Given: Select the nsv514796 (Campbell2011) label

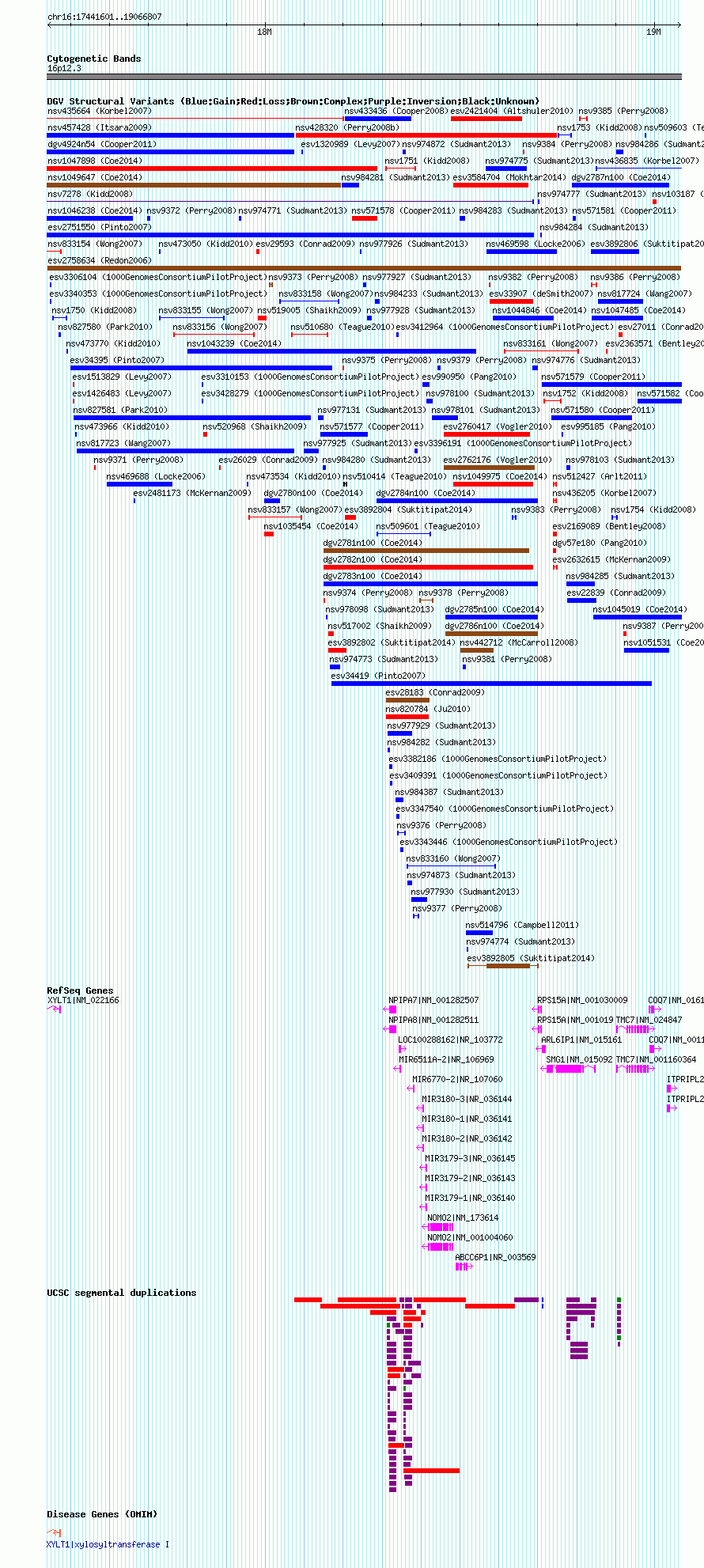Looking at the screenshot, I should 522,925.
